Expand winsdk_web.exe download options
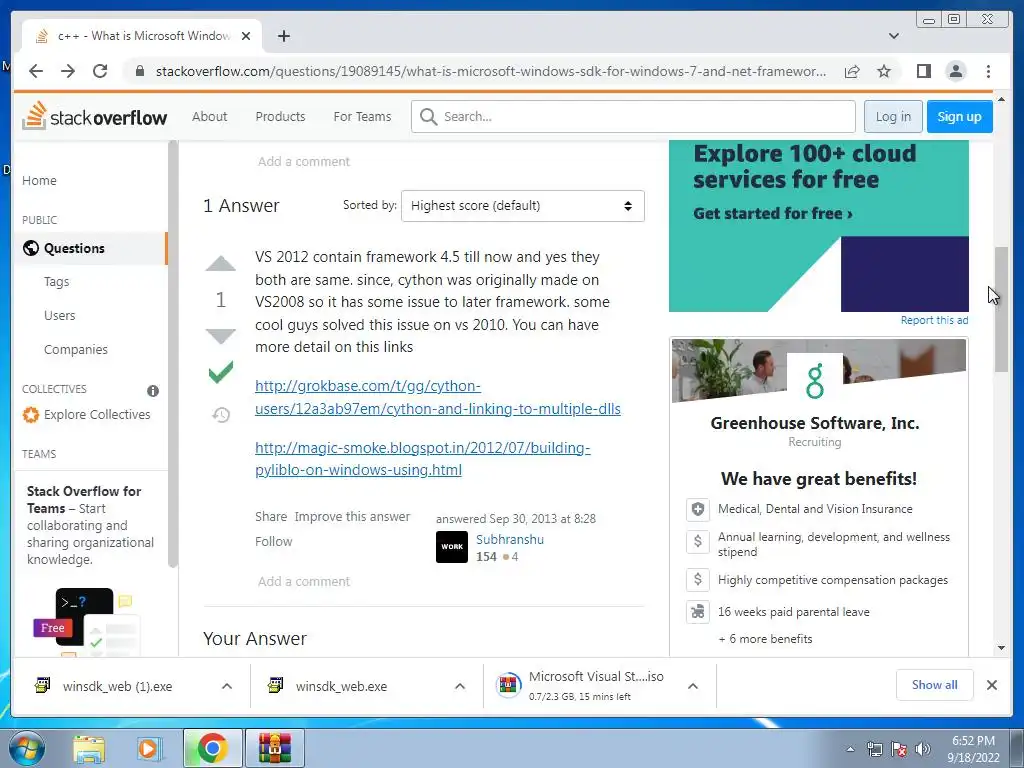 point(460,686)
